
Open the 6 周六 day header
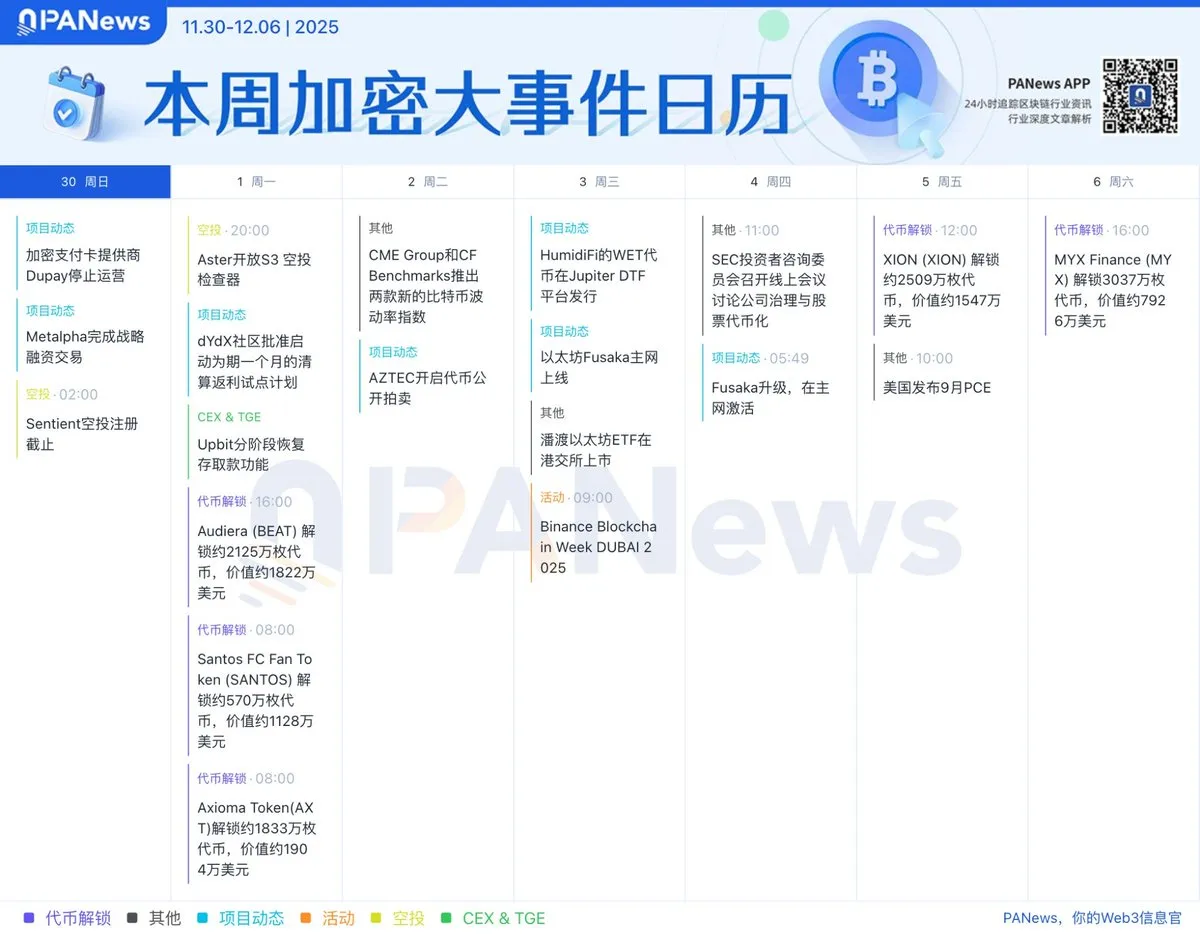1113,182
